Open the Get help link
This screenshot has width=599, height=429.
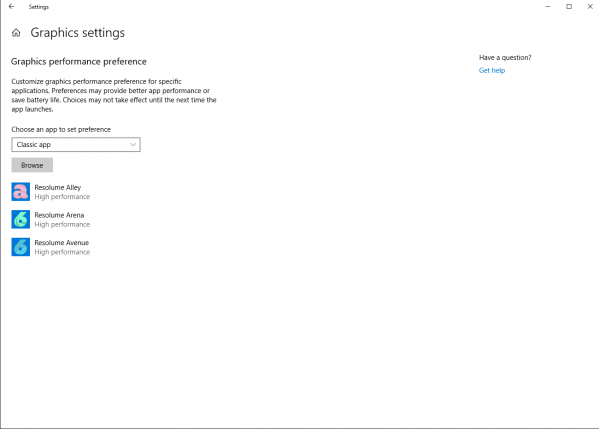(x=492, y=70)
